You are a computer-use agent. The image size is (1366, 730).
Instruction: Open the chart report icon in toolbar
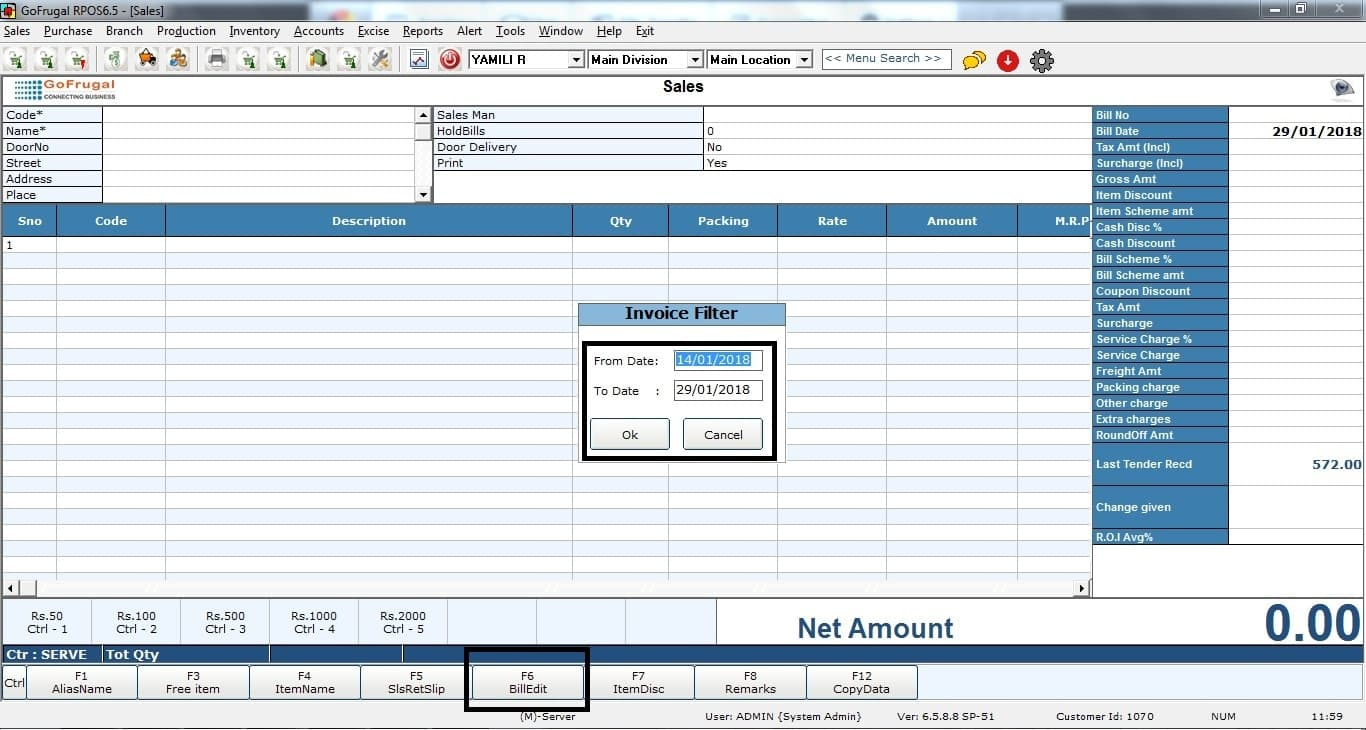(419, 60)
